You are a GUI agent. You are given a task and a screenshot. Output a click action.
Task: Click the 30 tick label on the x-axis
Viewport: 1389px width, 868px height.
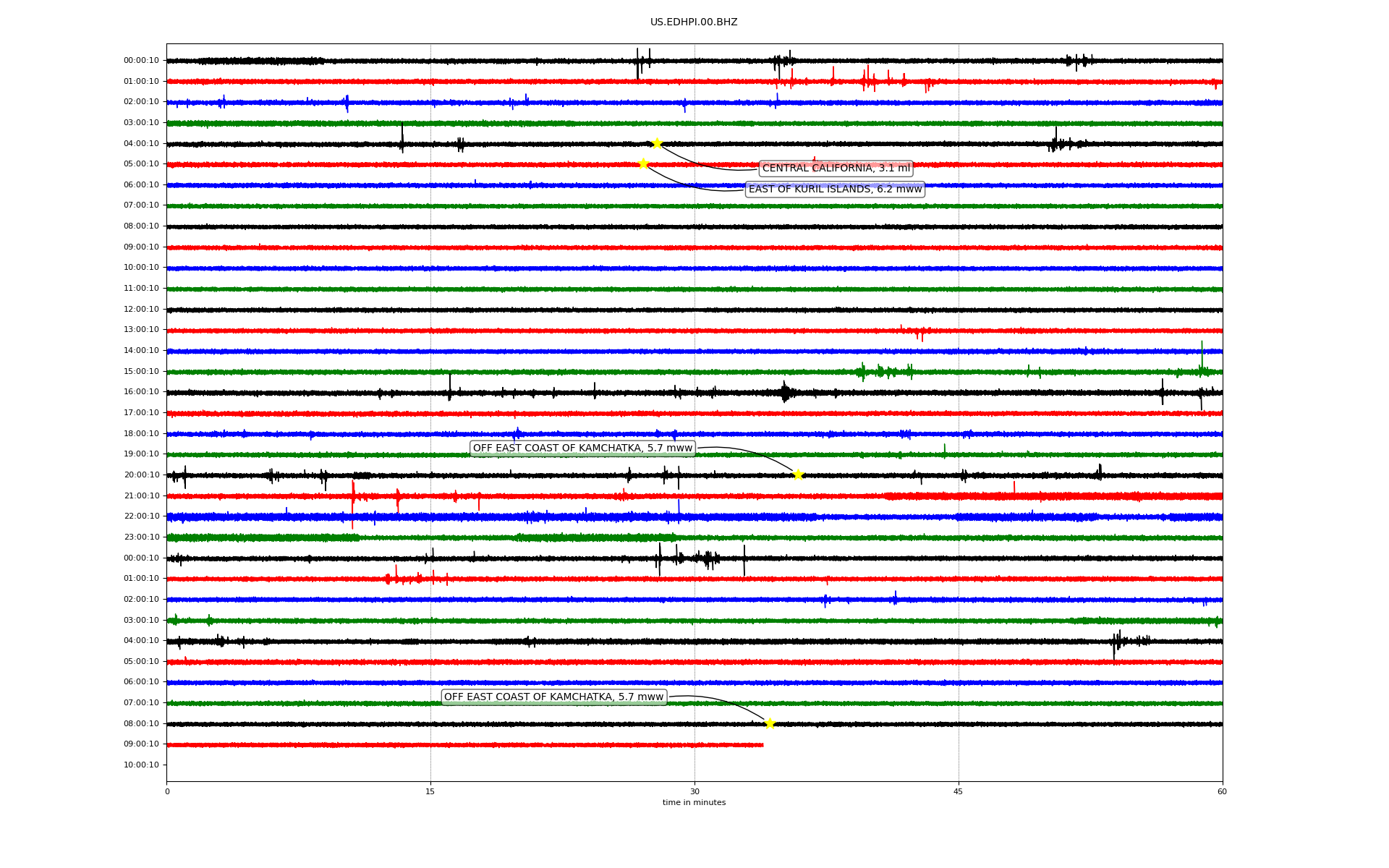(x=694, y=791)
